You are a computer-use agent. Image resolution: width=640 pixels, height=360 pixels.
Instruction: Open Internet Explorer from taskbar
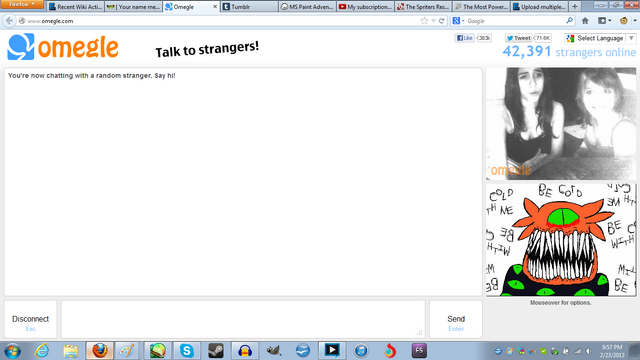pyautogui.click(x=42, y=351)
